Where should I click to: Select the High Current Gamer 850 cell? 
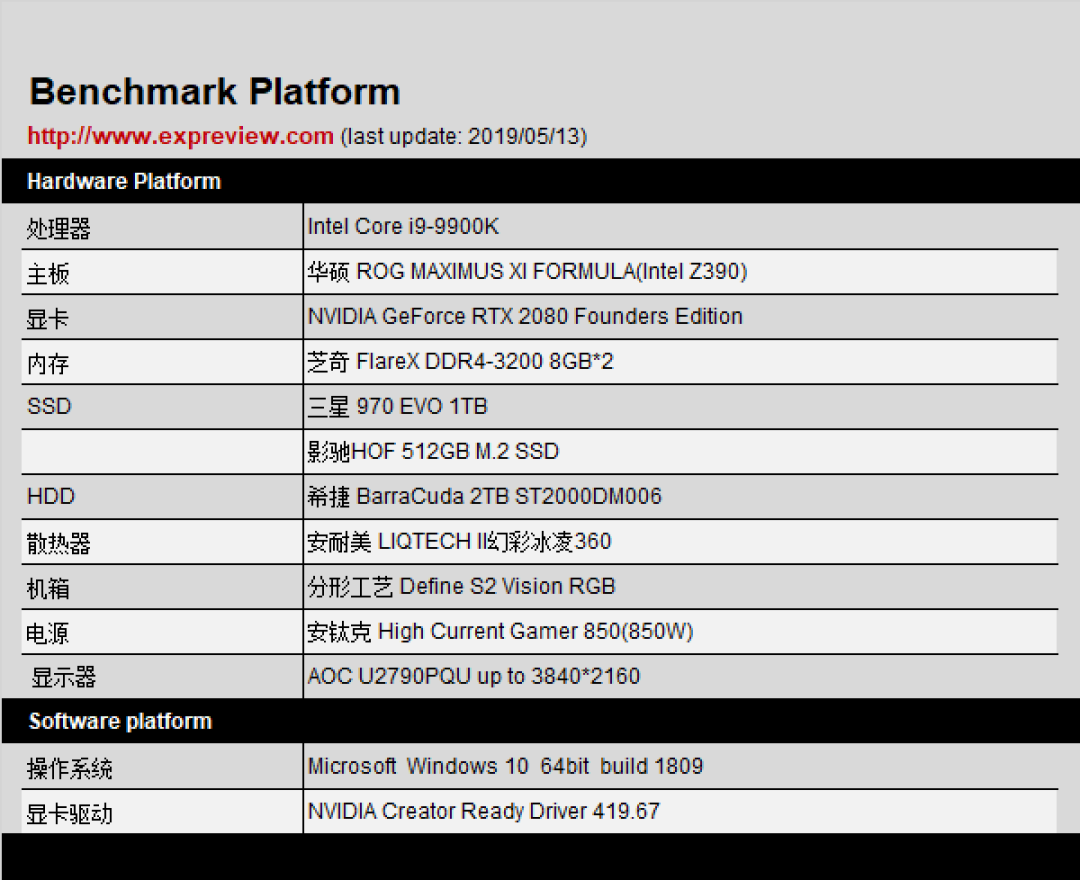pos(681,631)
